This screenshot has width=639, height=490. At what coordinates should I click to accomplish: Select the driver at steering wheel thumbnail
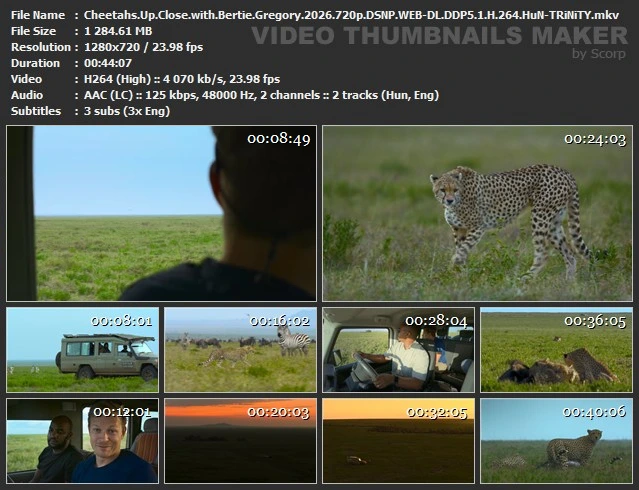398,350
